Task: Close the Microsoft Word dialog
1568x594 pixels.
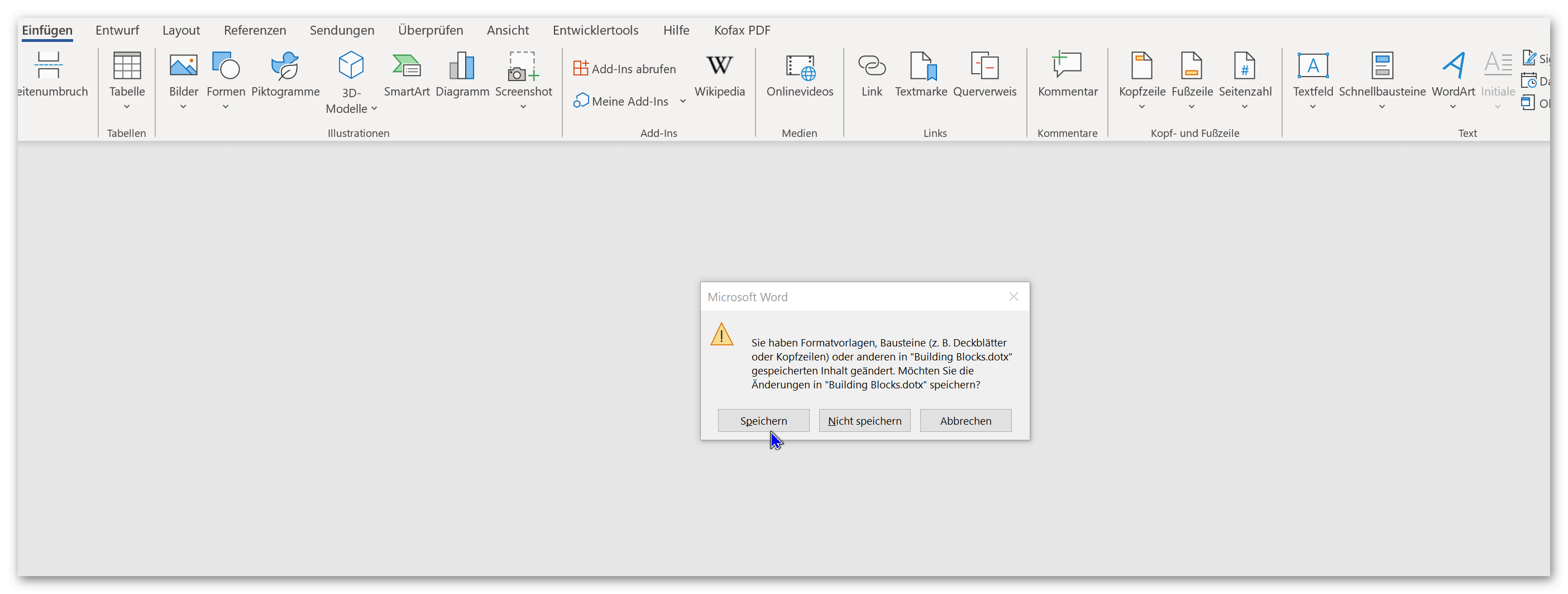Action: pyautogui.click(x=1014, y=297)
